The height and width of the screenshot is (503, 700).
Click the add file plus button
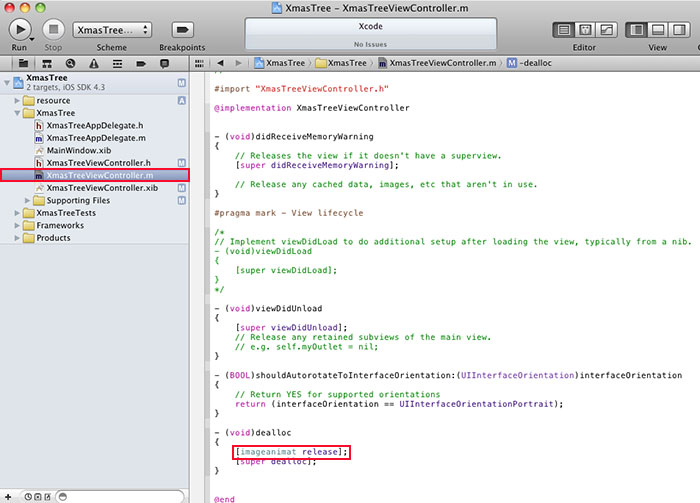click(8, 496)
